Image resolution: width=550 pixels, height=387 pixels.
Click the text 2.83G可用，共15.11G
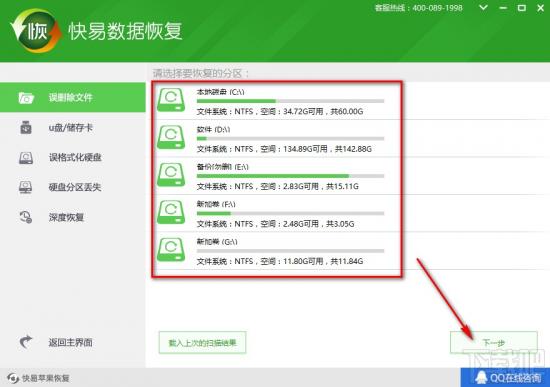pos(321,186)
